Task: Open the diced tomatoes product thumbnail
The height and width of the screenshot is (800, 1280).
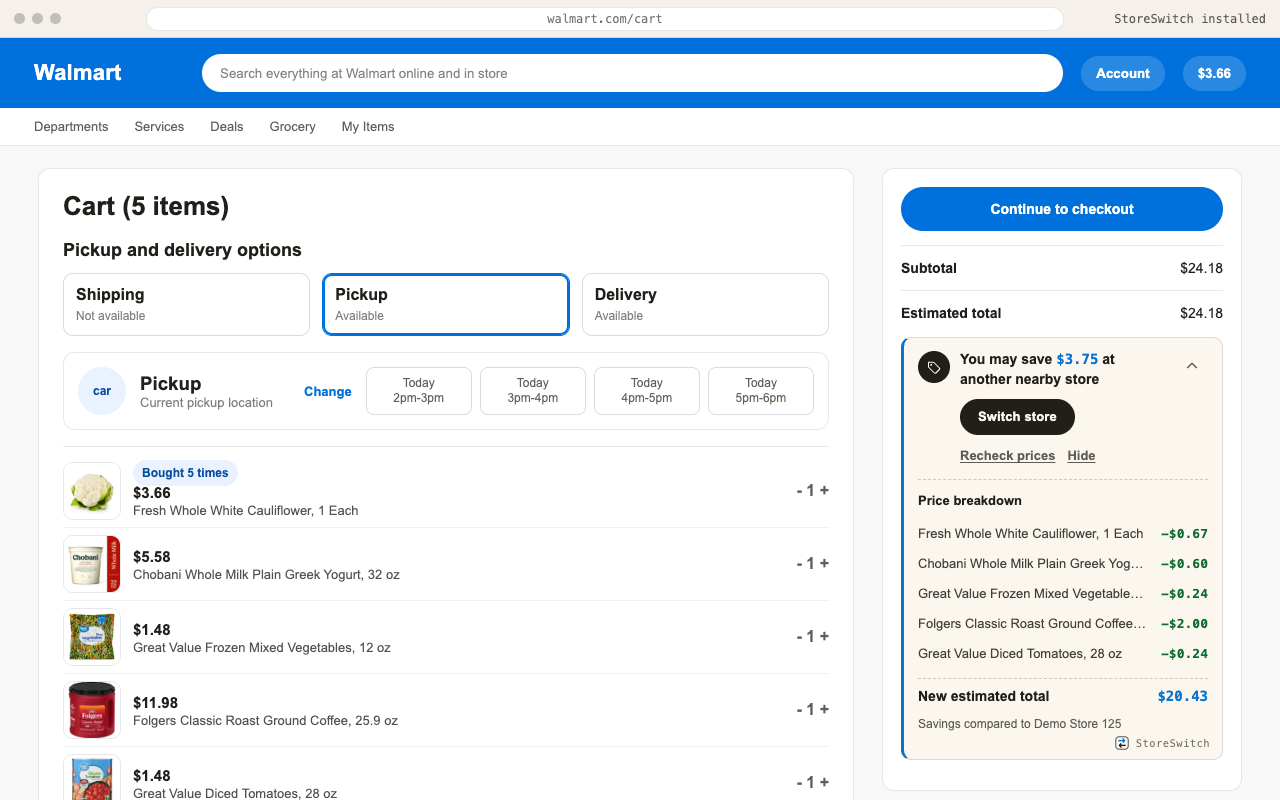Action: (x=92, y=778)
